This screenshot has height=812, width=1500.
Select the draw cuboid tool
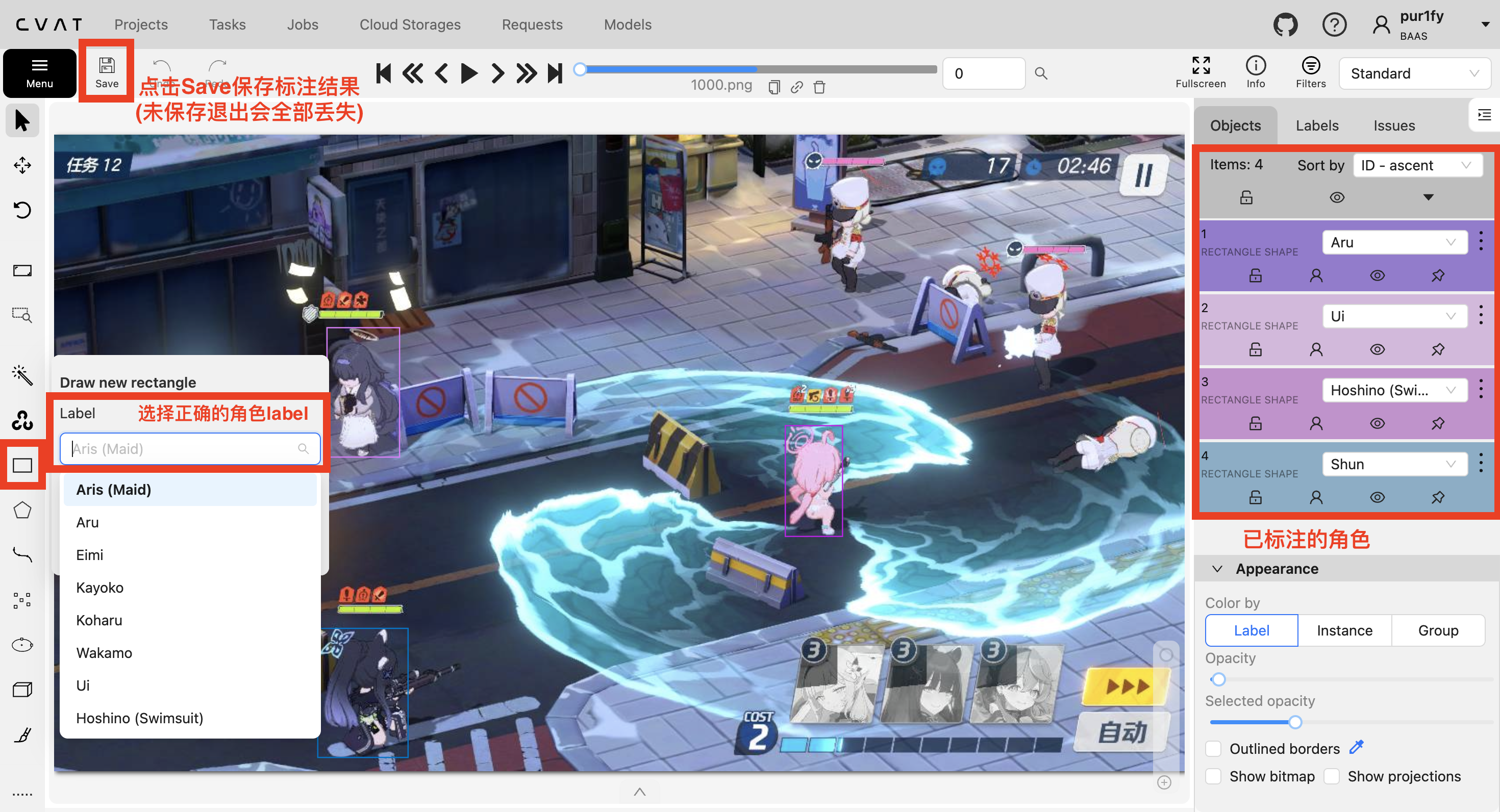click(22, 690)
